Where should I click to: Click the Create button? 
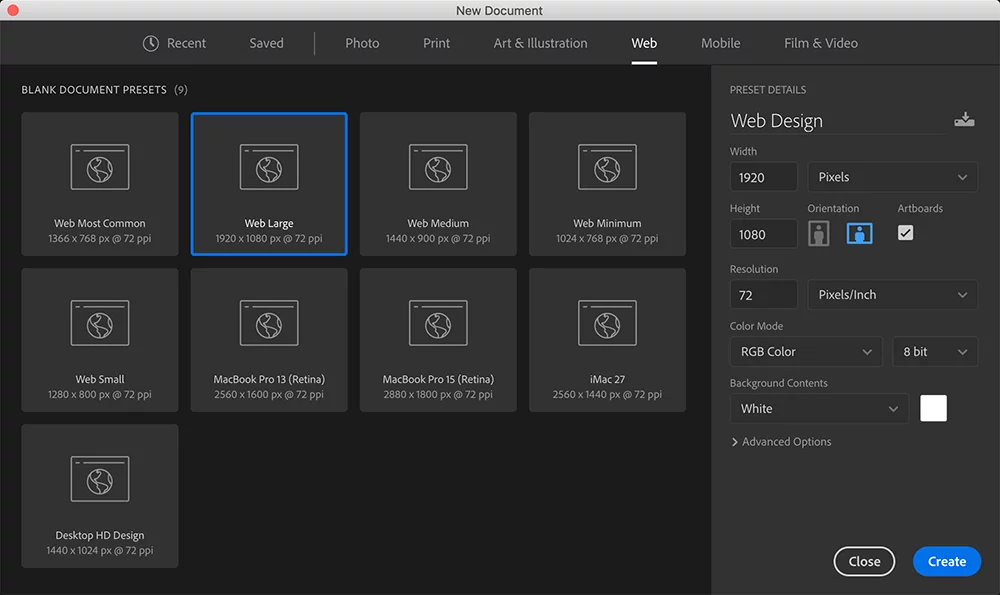coord(946,561)
